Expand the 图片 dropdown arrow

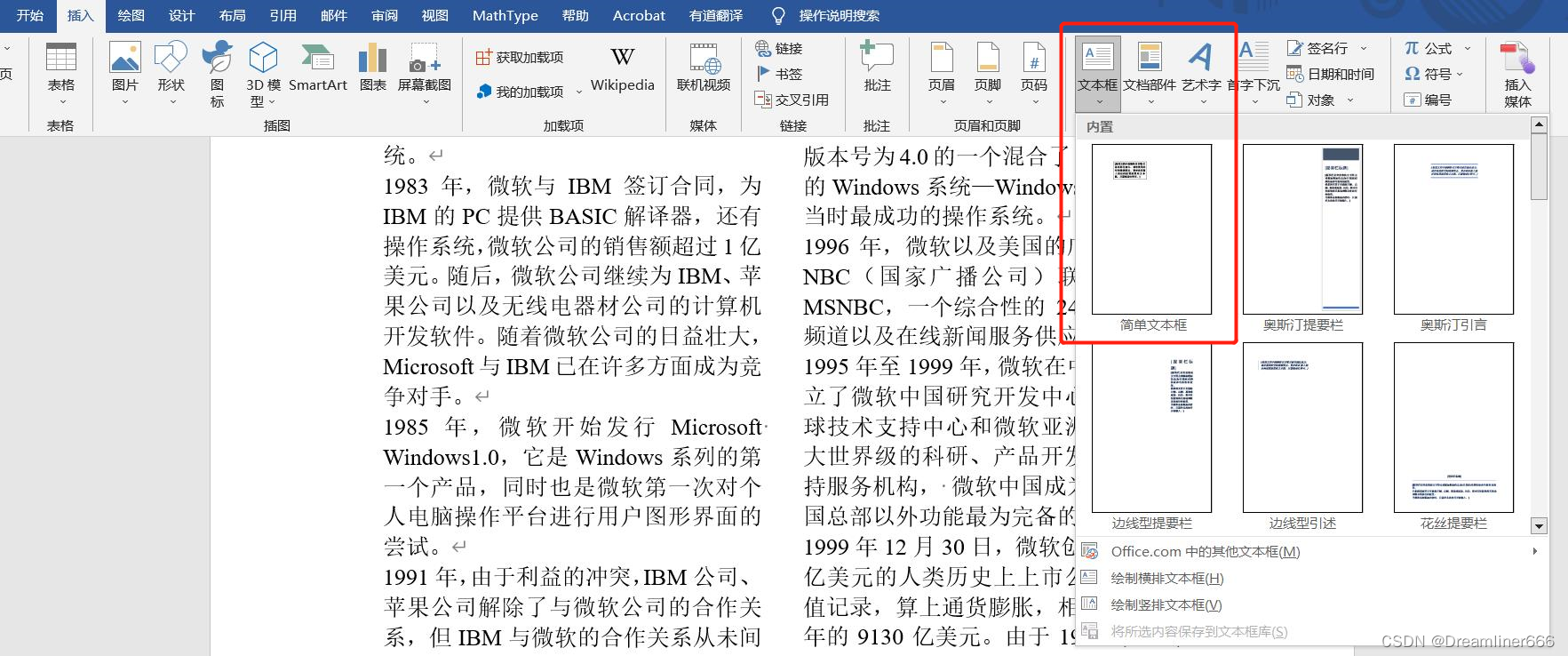tap(125, 102)
